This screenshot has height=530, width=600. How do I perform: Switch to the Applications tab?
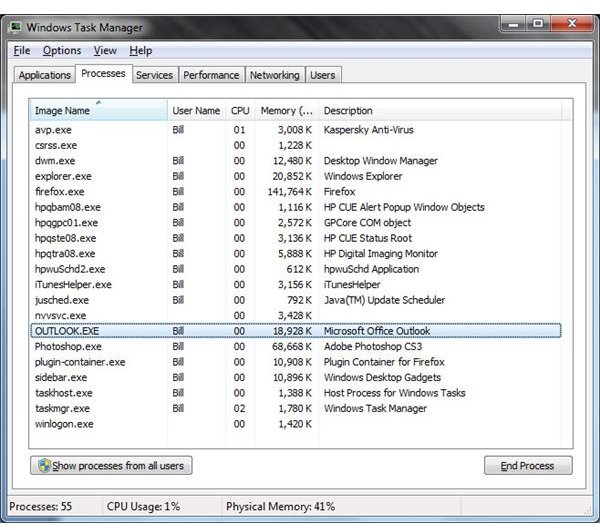44,75
